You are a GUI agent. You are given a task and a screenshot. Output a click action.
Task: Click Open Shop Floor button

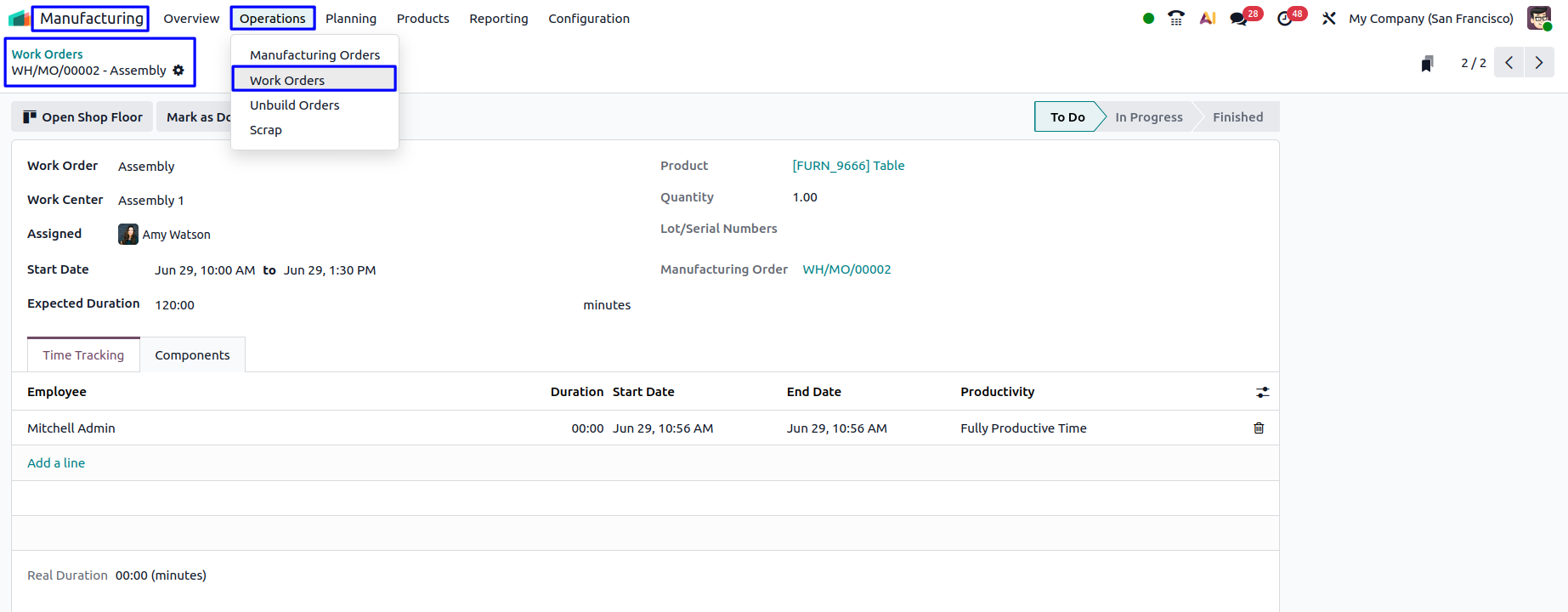coord(82,116)
